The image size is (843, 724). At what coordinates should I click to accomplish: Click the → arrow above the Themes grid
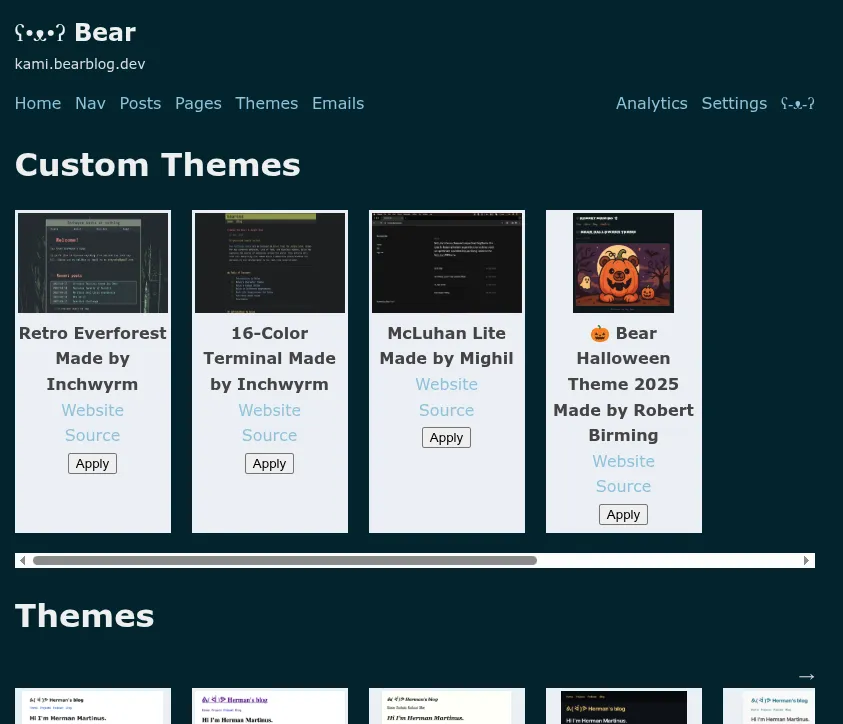806,677
